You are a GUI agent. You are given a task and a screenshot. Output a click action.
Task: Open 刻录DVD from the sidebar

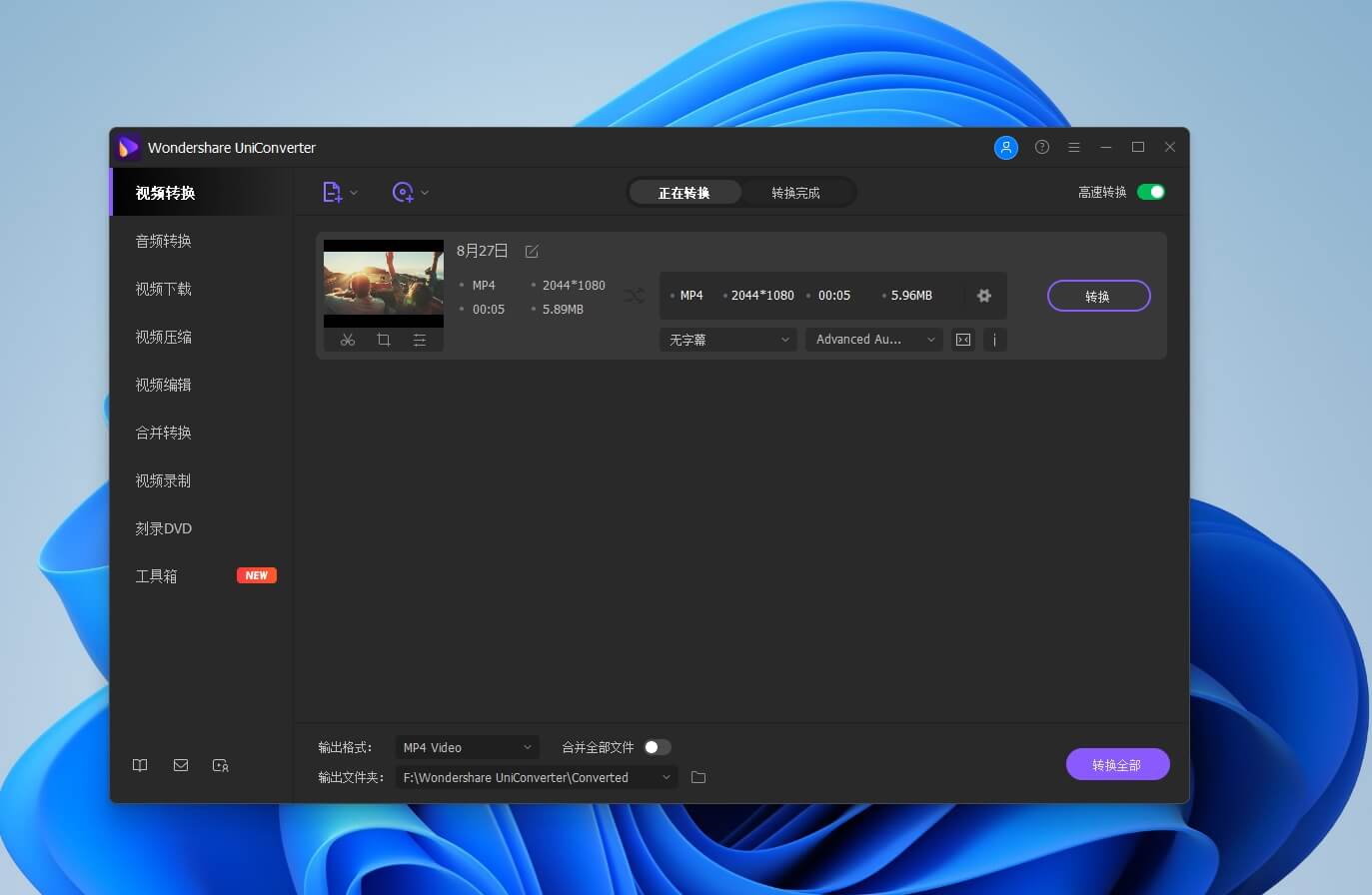coord(163,527)
